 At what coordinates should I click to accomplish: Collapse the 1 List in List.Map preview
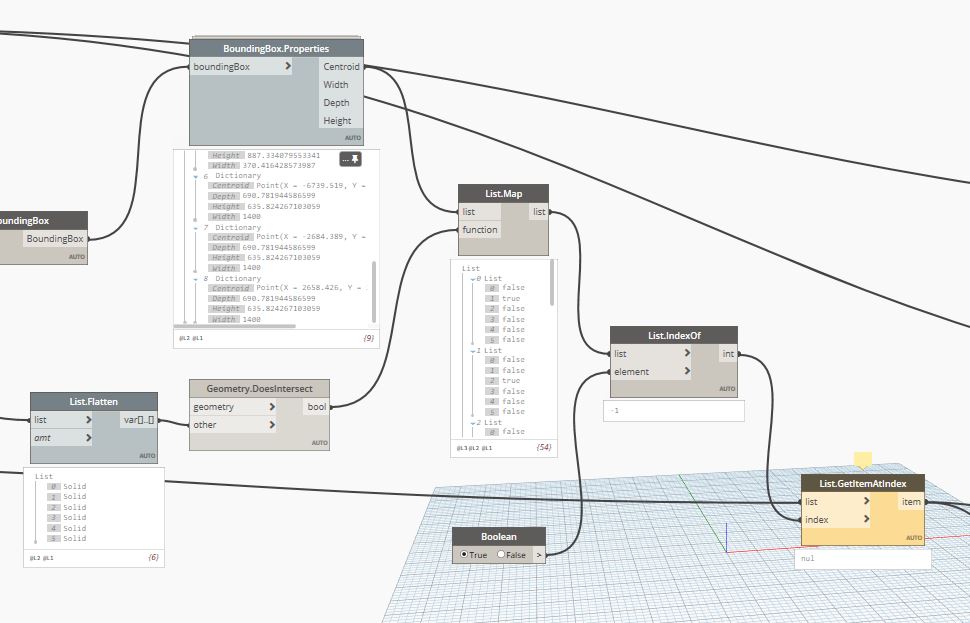[472, 351]
